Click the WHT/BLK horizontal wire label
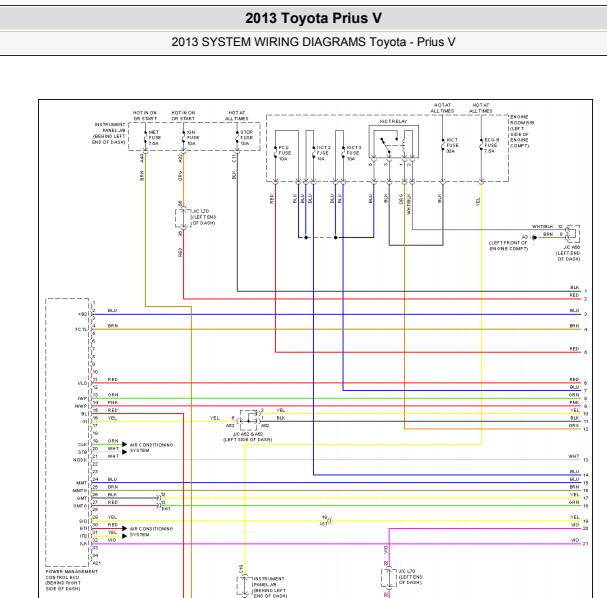This screenshot has height=598, width=607. click(542, 226)
